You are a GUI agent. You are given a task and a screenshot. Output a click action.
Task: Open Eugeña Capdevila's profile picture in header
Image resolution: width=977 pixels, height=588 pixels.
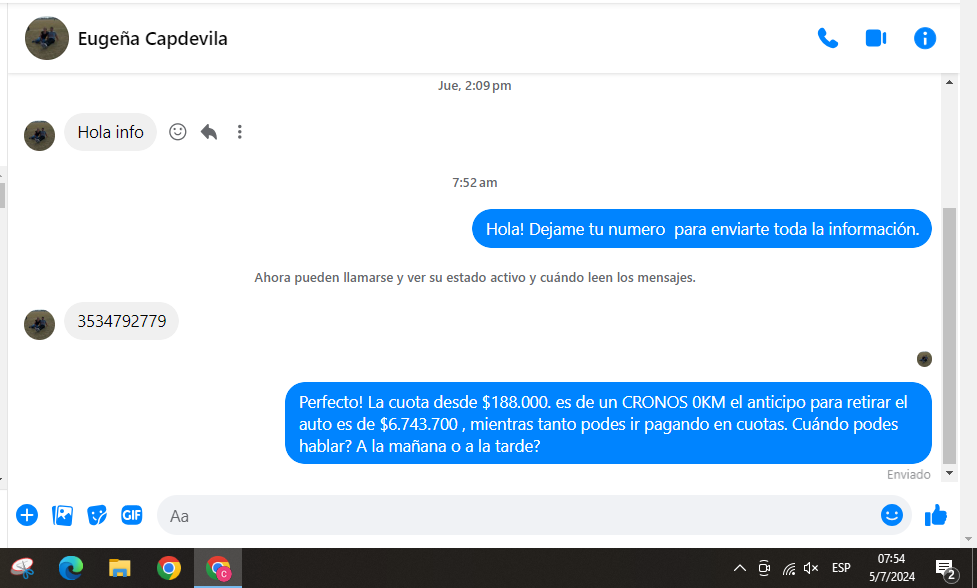pyautogui.click(x=47, y=38)
